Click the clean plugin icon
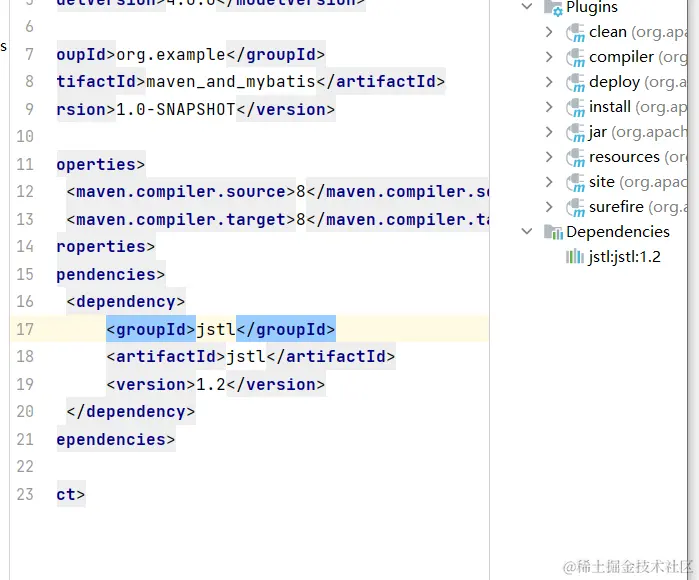 coord(575,33)
